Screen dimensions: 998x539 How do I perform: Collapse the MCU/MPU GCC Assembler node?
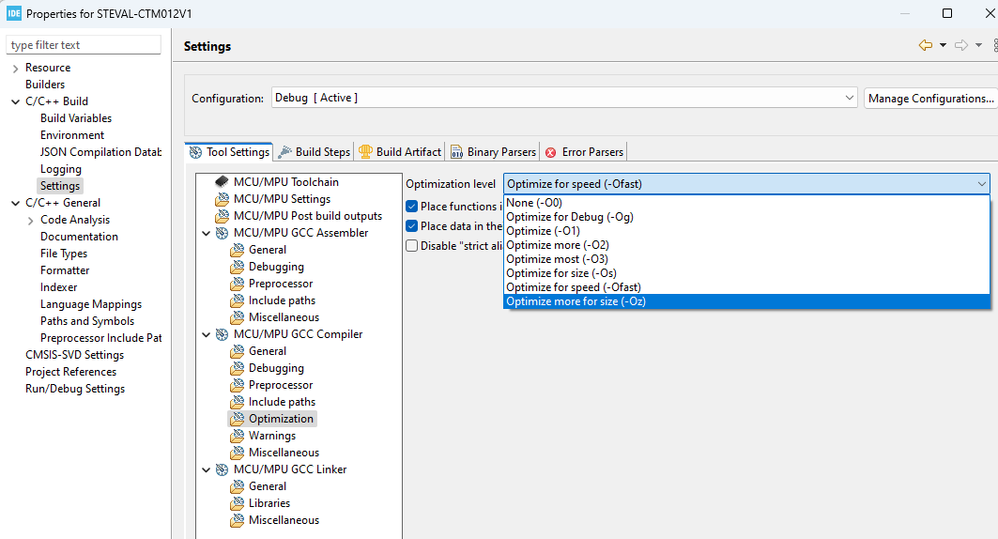click(x=207, y=233)
